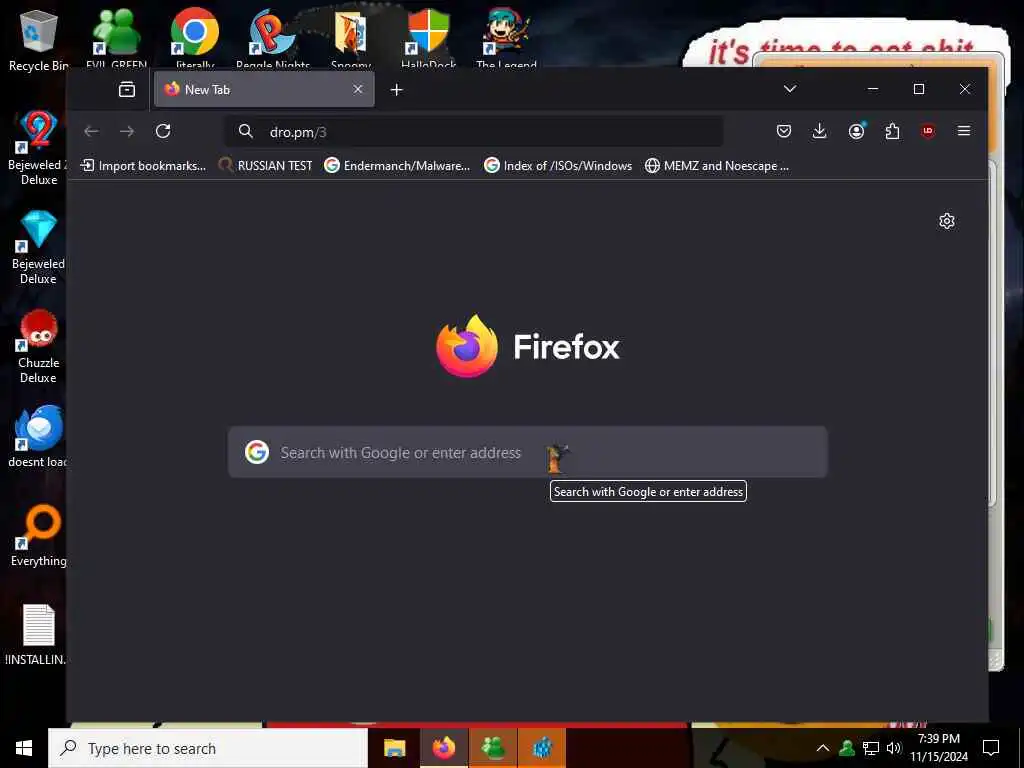Screen dimensions: 1024x768
Task: Close the New Tab tab
Action: point(358,89)
